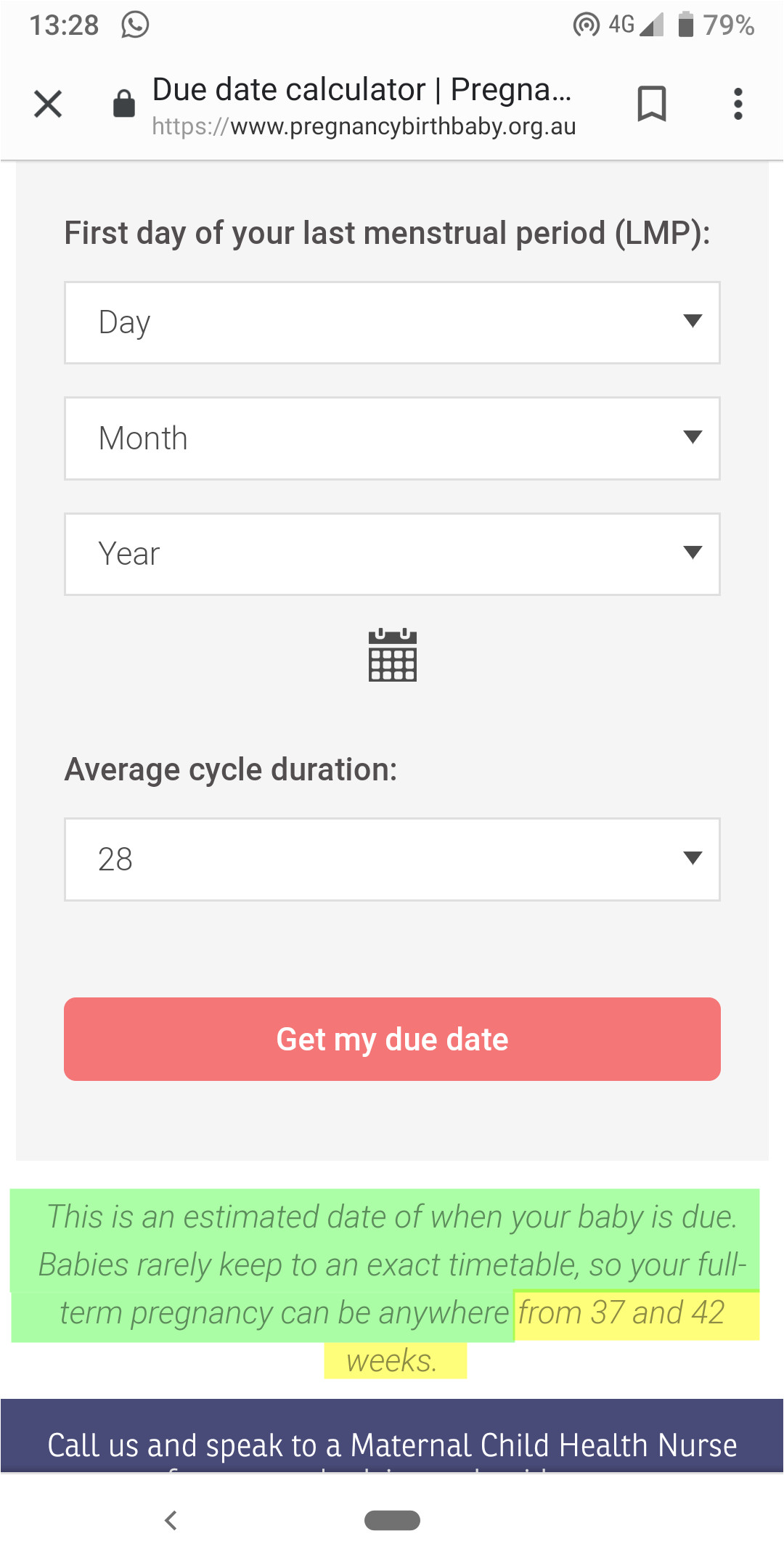Tap the home gesture pill
Viewport: 784px width, 1568px height.
pyautogui.click(x=392, y=1520)
